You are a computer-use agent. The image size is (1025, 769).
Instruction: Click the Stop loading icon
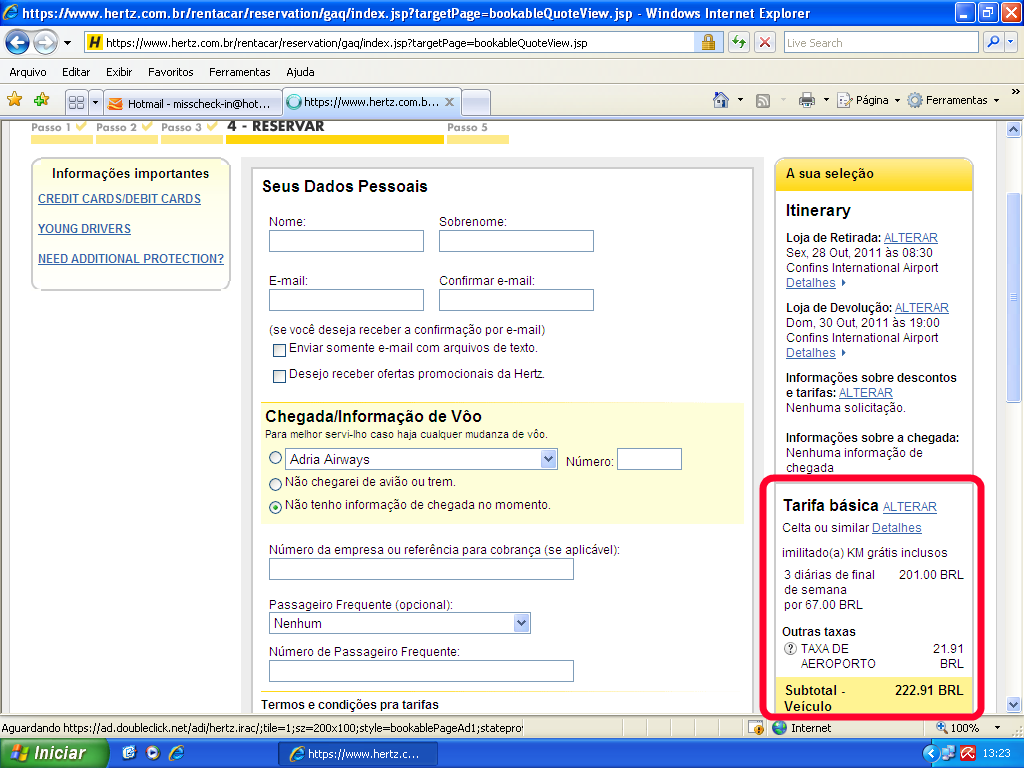pyautogui.click(x=765, y=43)
